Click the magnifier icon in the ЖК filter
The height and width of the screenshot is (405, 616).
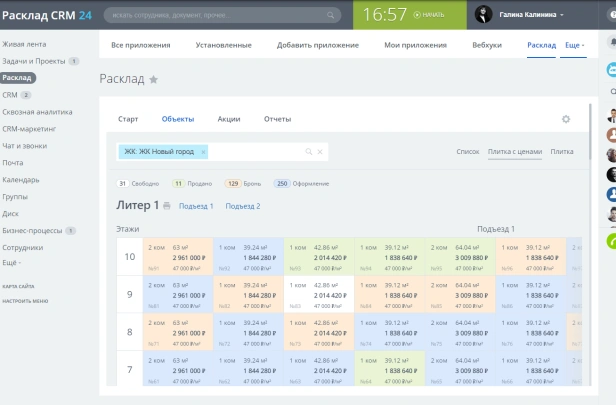(309, 152)
